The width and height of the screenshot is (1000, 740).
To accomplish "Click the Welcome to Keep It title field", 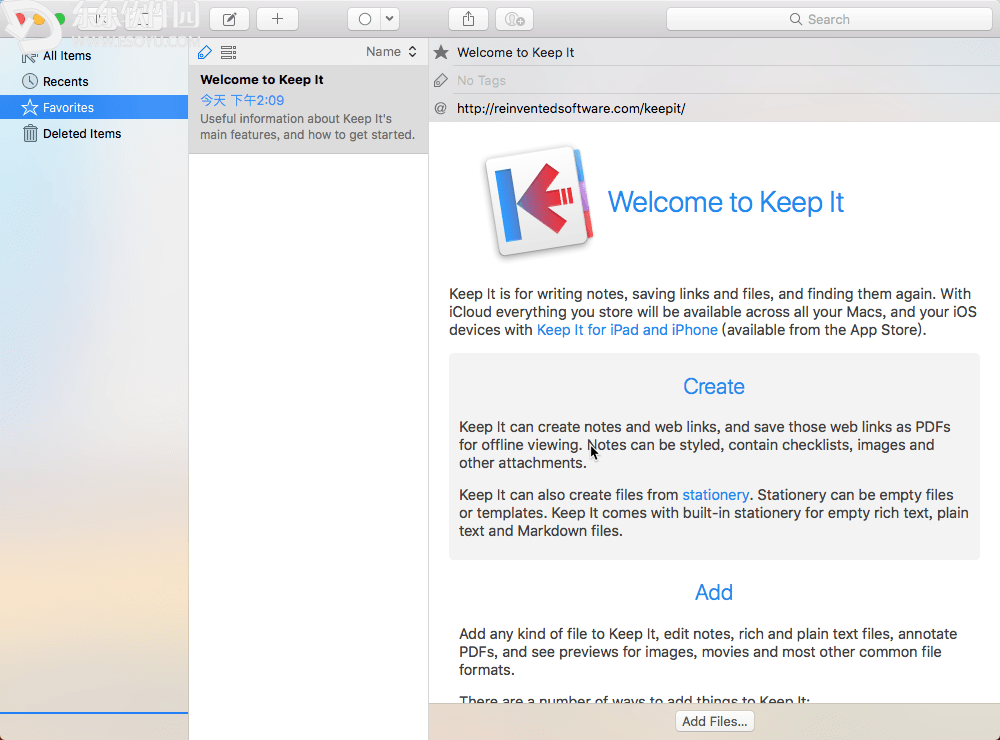I will (x=724, y=52).
